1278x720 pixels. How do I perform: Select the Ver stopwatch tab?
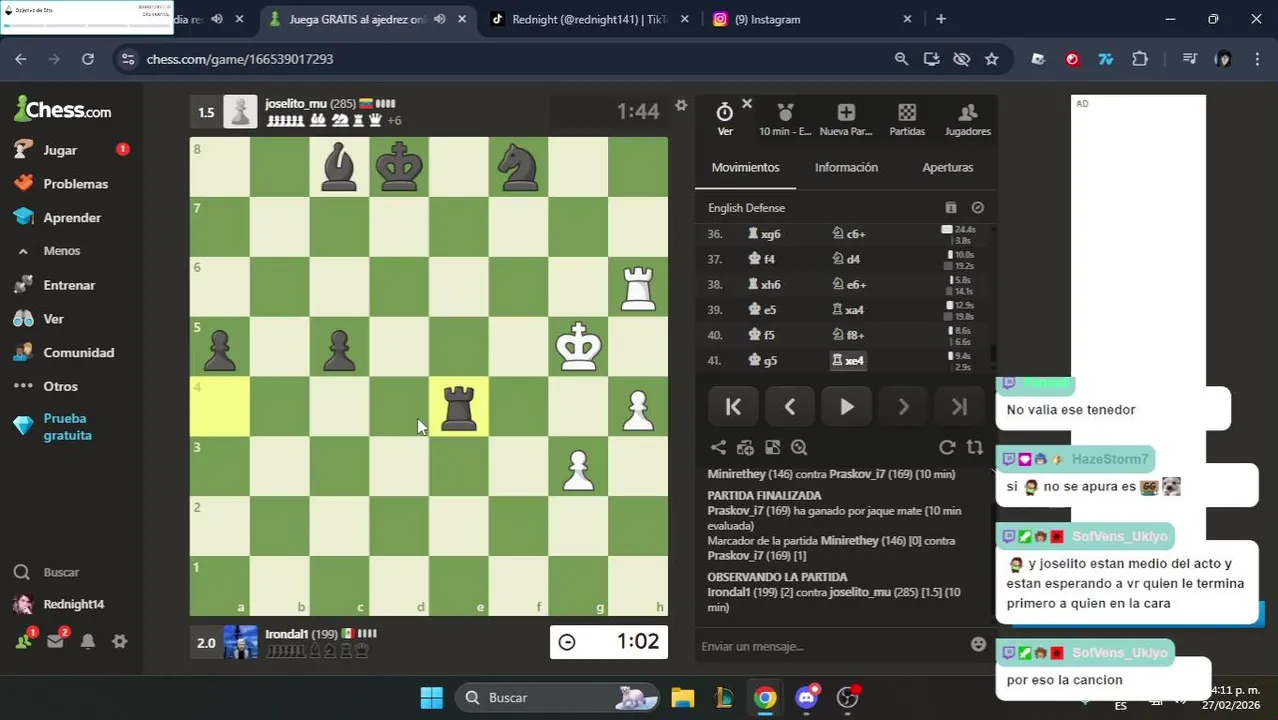click(x=725, y=119)
